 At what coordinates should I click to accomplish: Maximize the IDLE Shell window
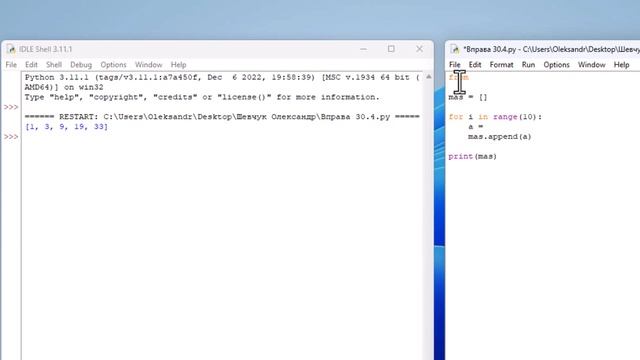pos(391,49)
